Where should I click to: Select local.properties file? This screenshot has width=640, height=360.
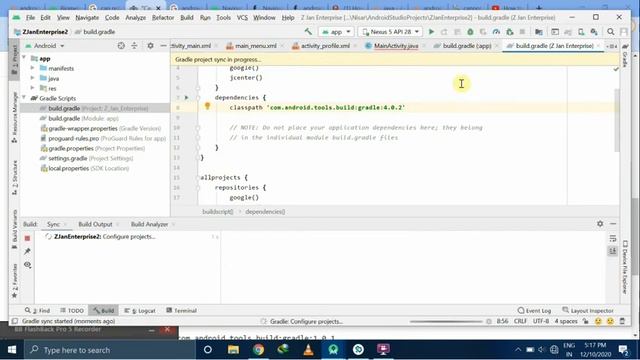pyautogui.click(x=84, y=168)
